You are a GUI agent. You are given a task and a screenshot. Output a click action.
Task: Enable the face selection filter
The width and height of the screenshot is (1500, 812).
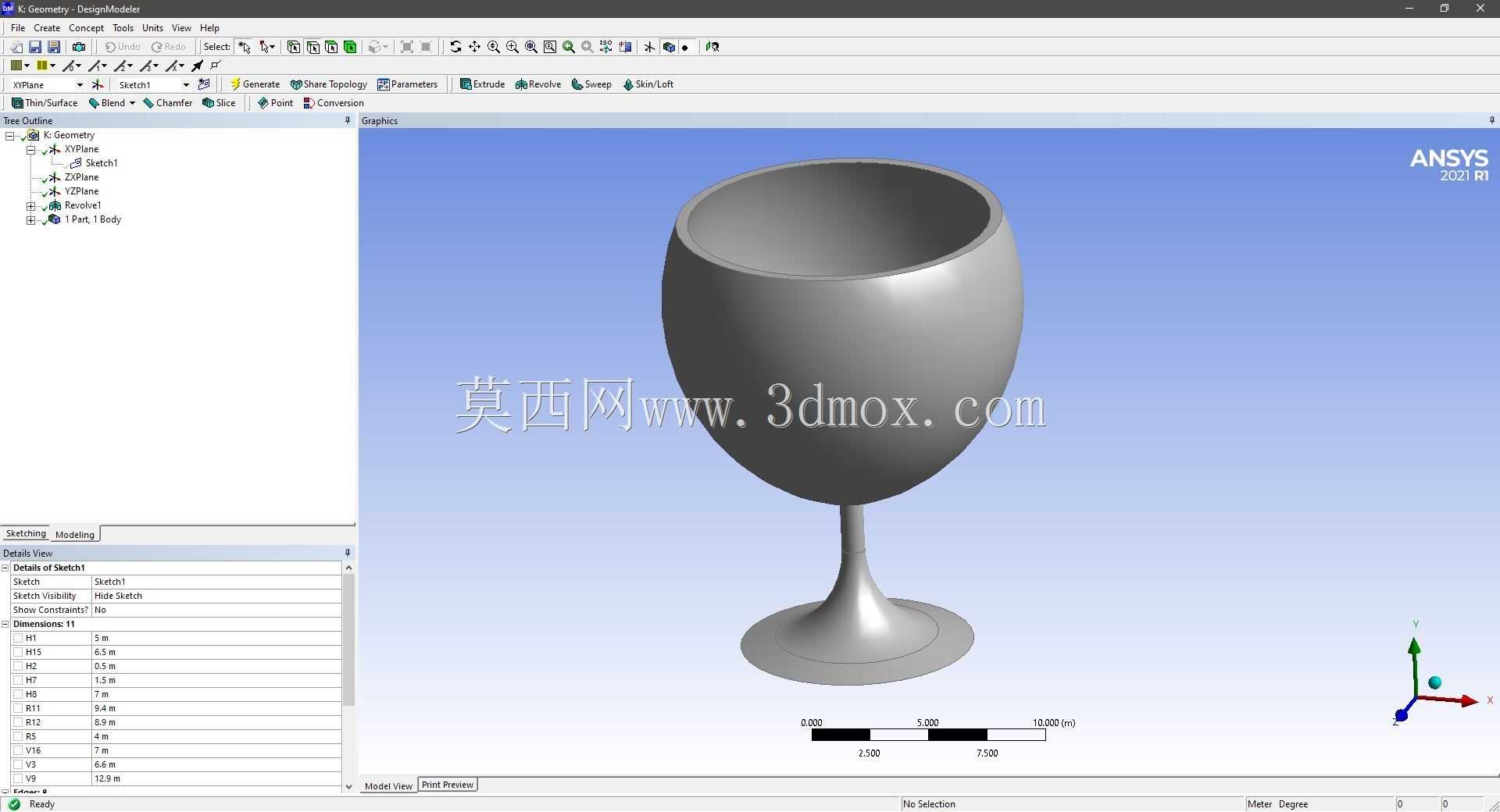coord(331,47)
